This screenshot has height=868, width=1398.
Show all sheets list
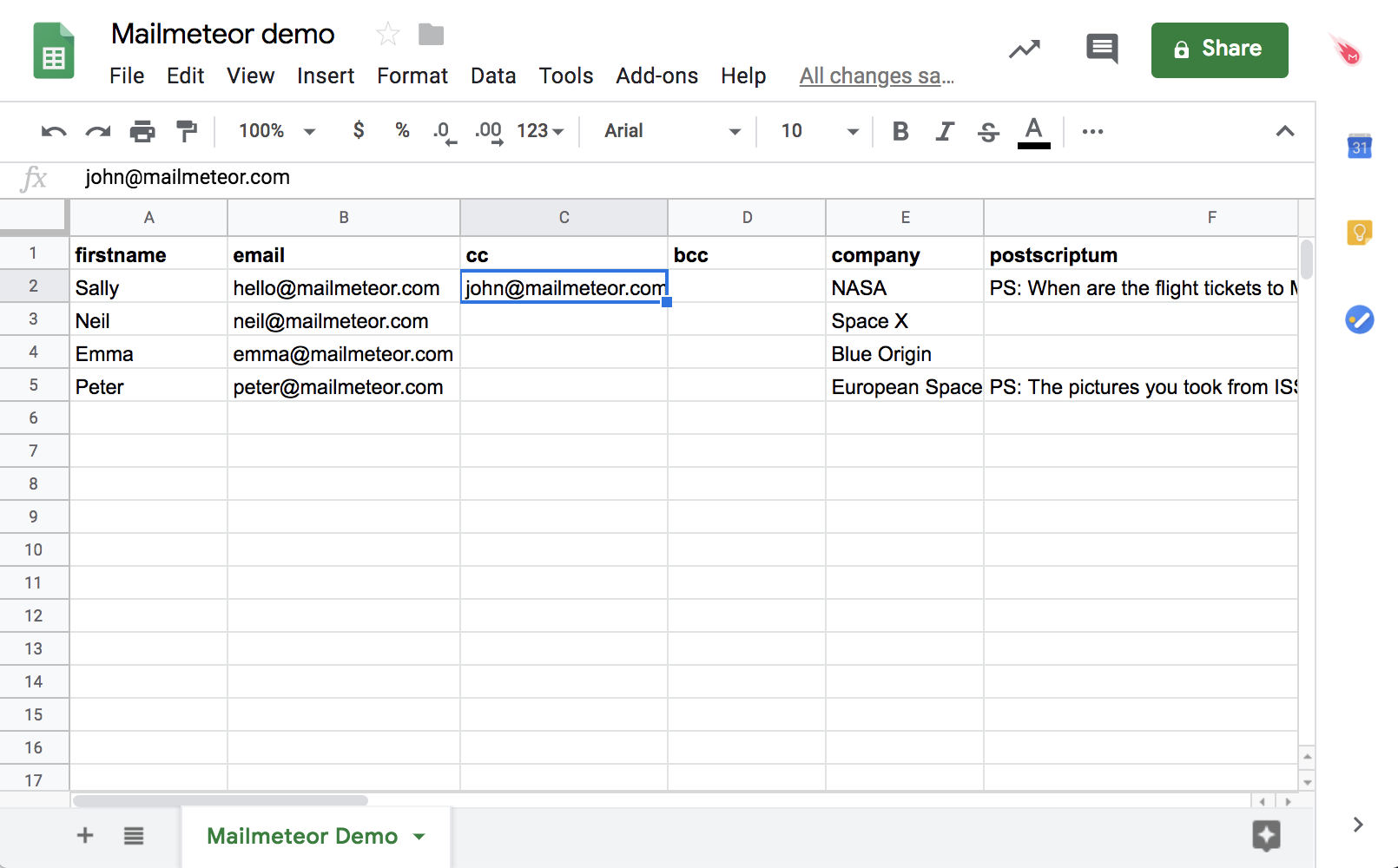[134, 836]
